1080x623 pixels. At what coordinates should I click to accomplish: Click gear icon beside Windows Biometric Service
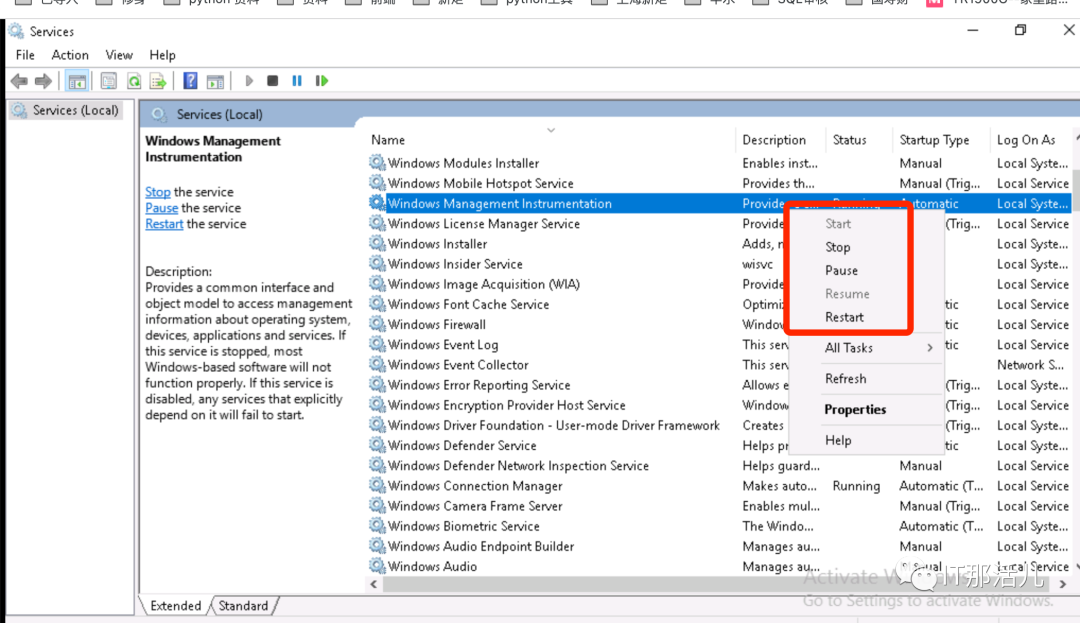(377, 525)
